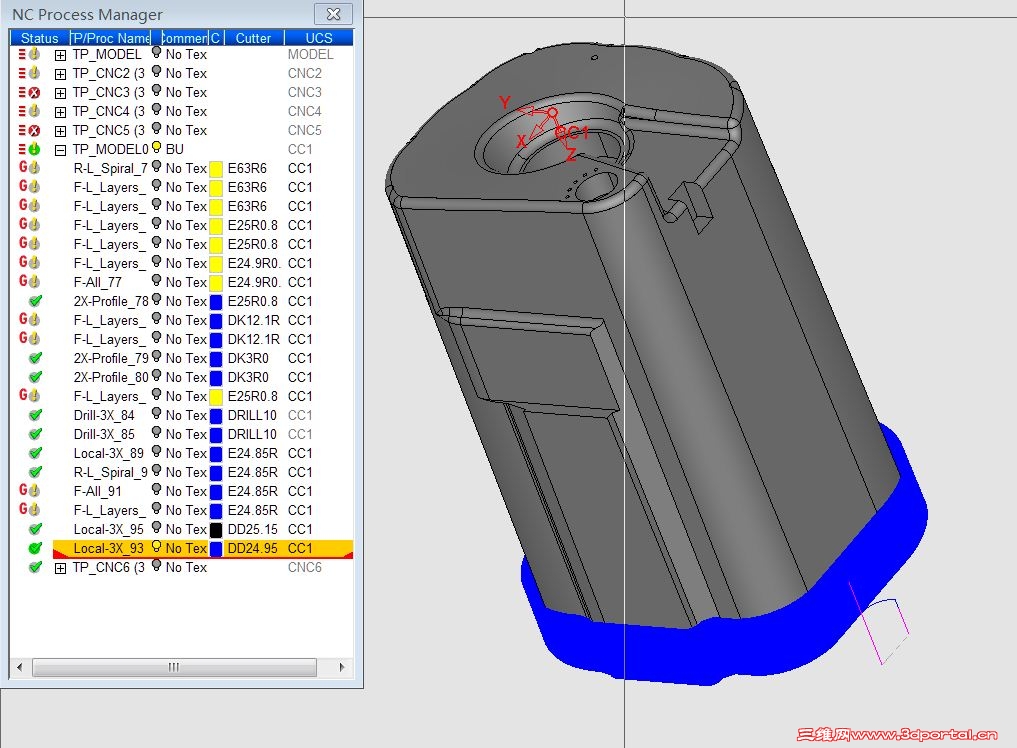The height and width of the screenshot is (748, 1017).
Task: Click black color swatch of Local-3X_95
Action: pos(216,530)
